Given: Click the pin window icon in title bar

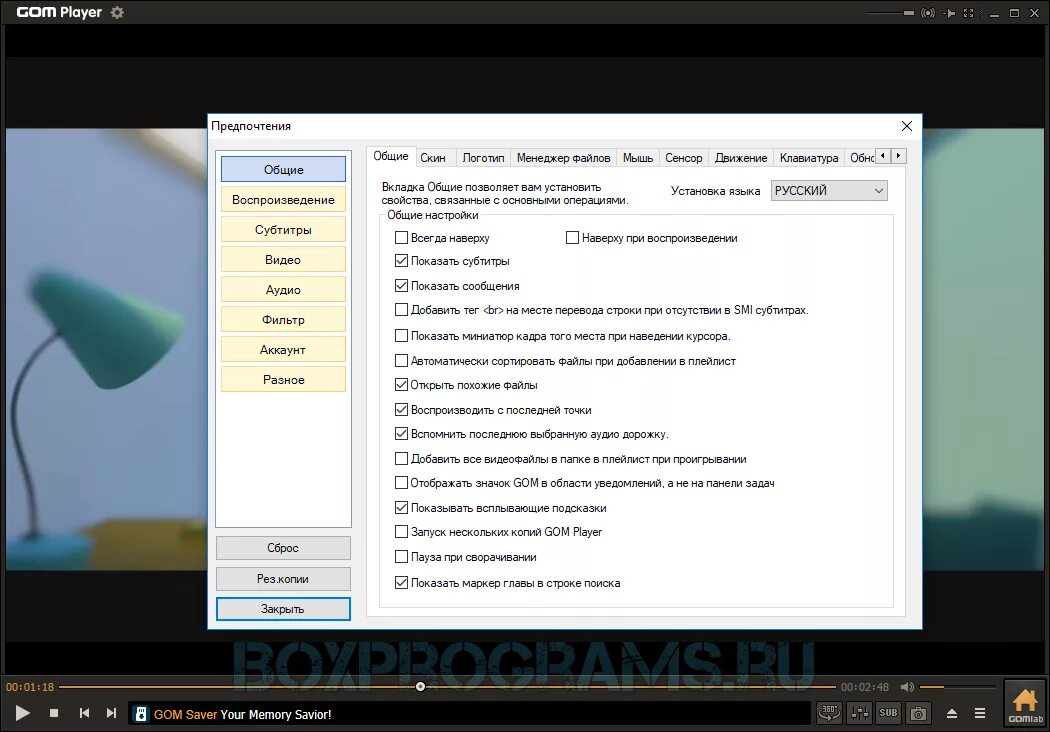Looking at the screenshot, I should tap(949, 13).
